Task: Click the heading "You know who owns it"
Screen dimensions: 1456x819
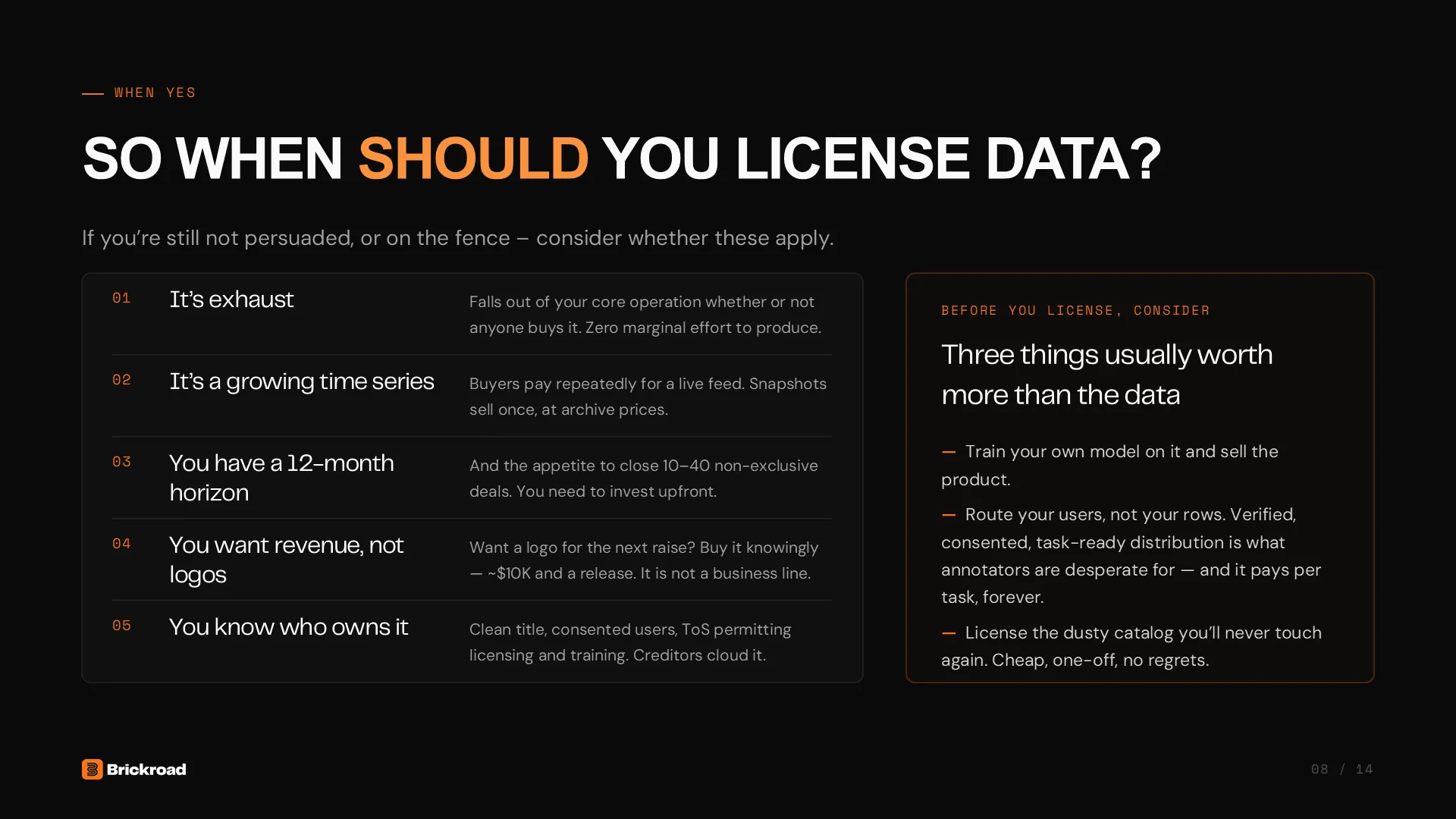Action: (288, 626)
